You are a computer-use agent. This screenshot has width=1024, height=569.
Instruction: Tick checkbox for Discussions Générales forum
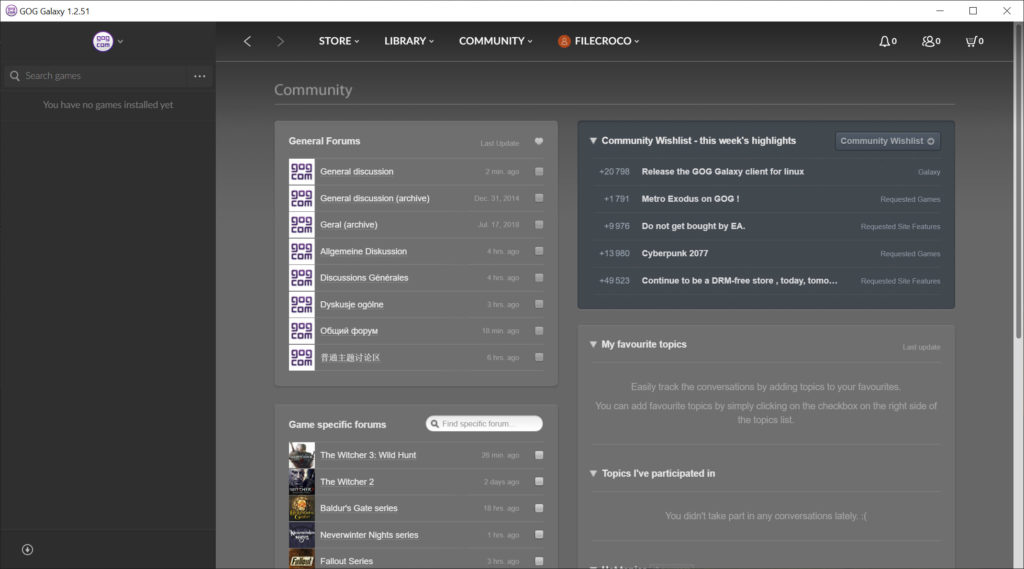pyautogui.click(x=539, y=278)
